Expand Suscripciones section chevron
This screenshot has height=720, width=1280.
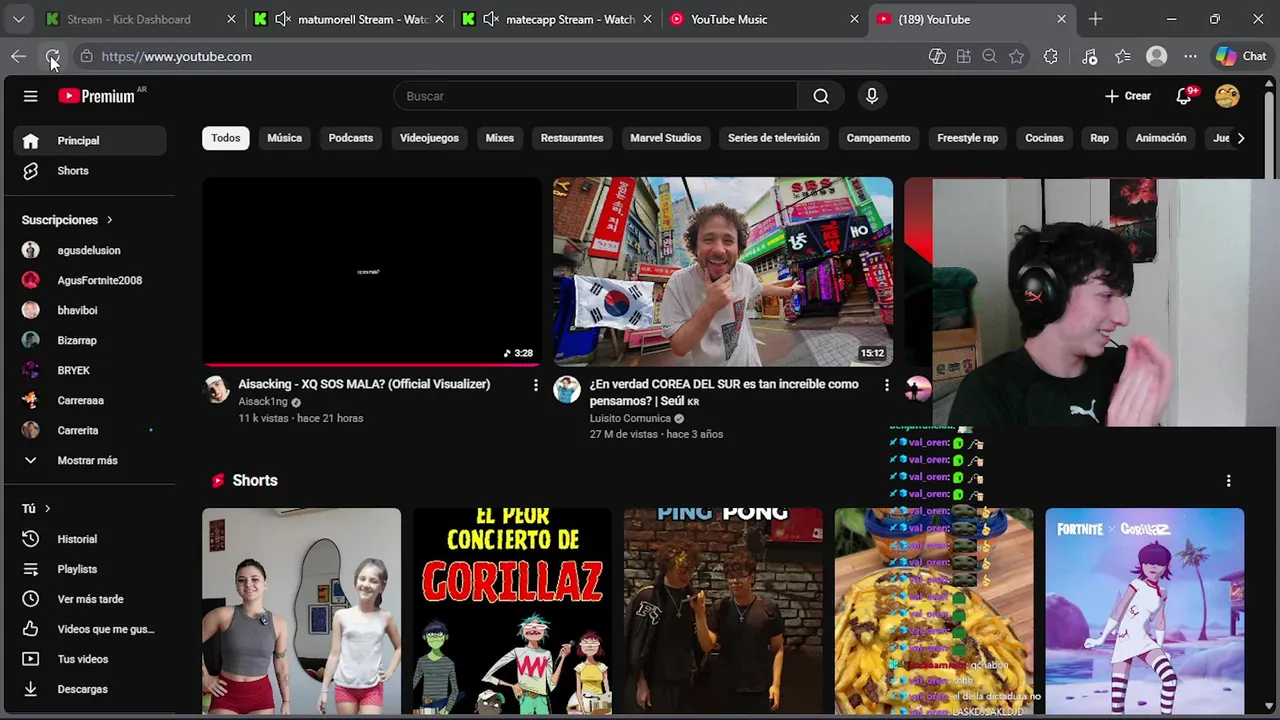tap(110, 220)
